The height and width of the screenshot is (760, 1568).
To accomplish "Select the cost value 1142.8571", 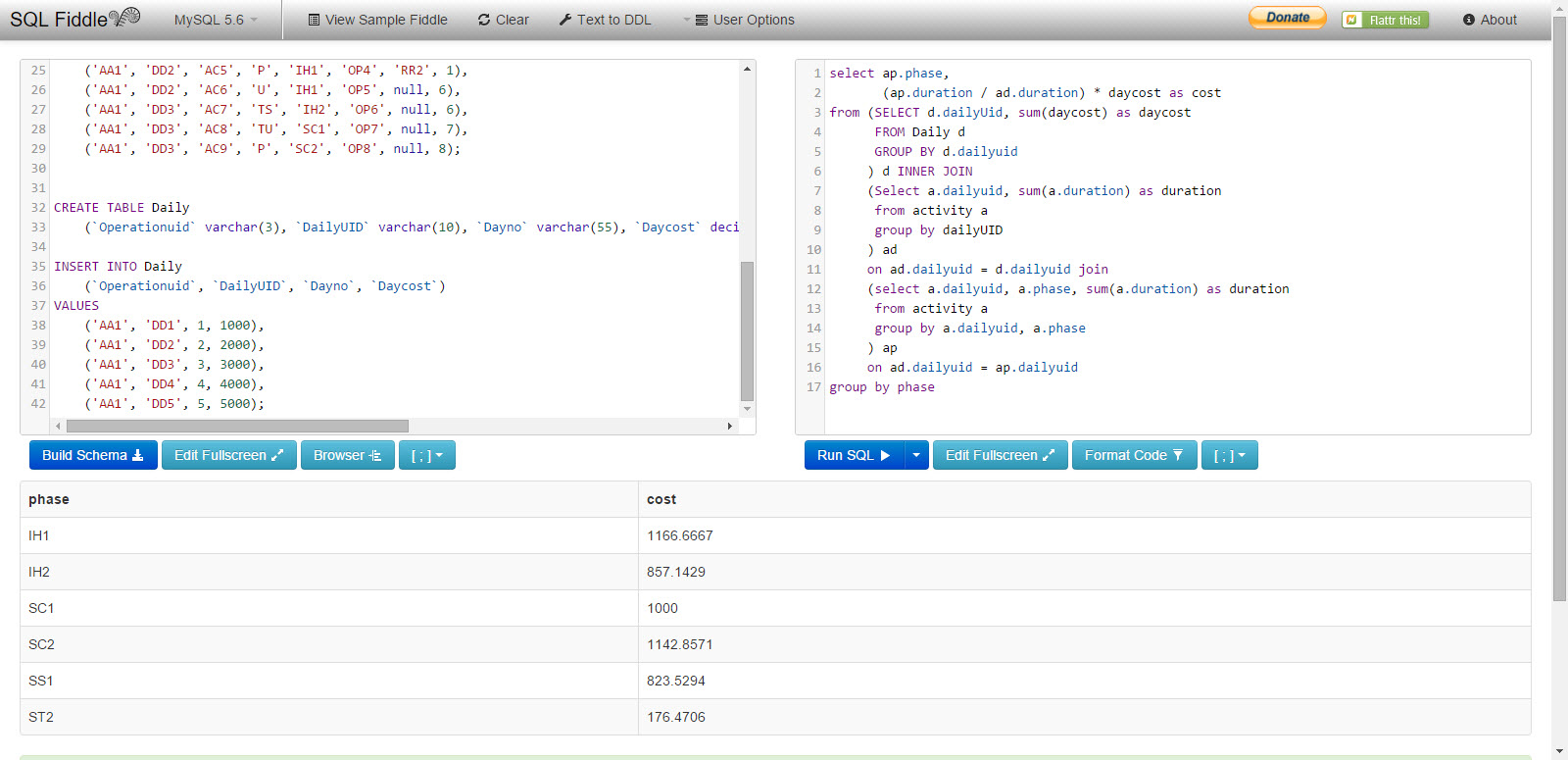I will click(x=680, y=644).
